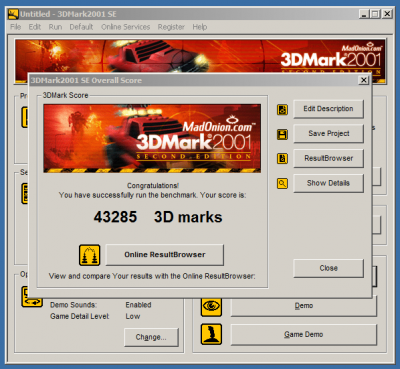The height and width of the screenshot is (369, 400).
Task: Open the File menu
Action: tap(15, 27)
